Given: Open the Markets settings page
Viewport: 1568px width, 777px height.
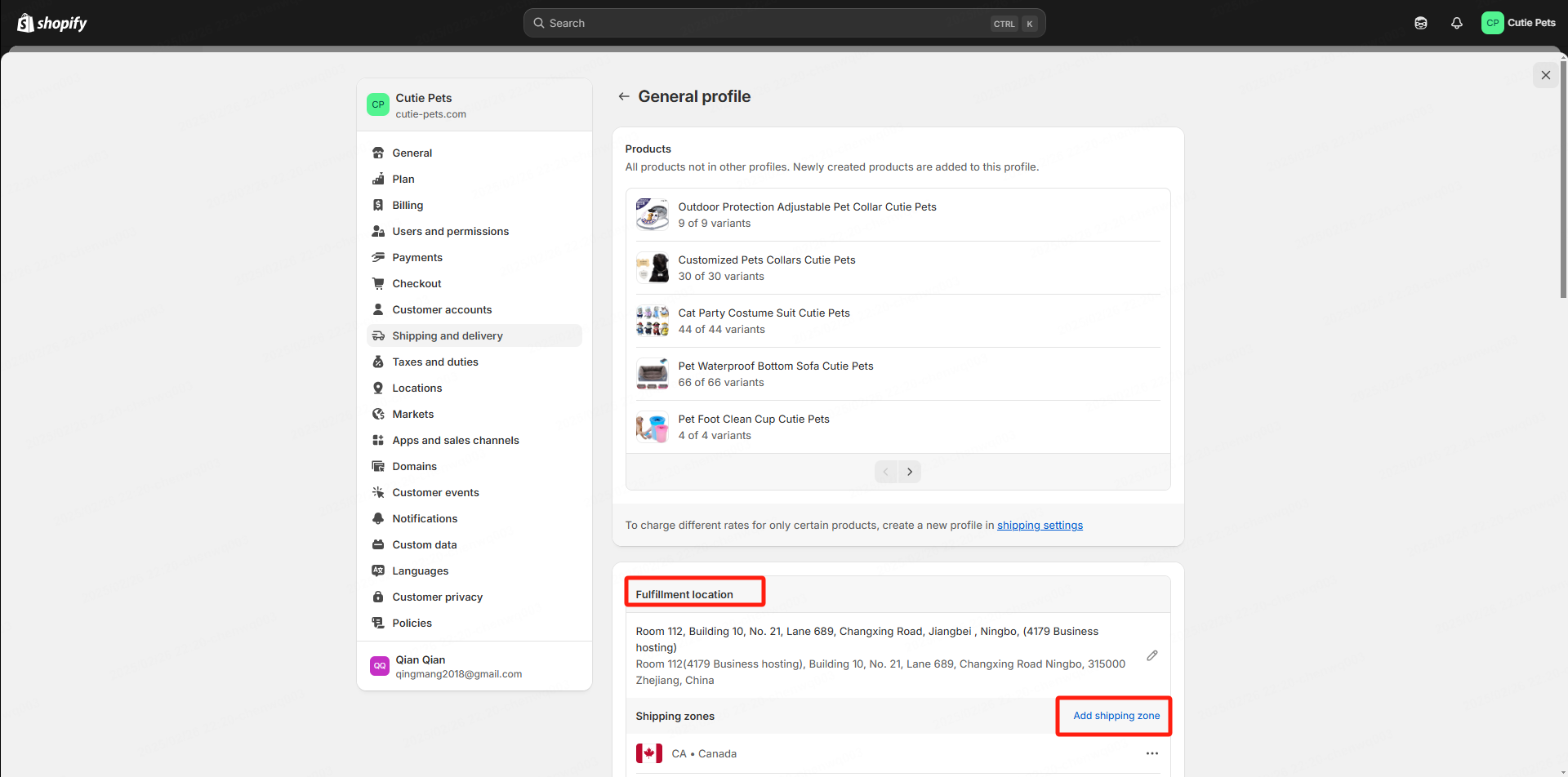Looking at the screenshot, I should pyautogui.click(x=412, y=414).
